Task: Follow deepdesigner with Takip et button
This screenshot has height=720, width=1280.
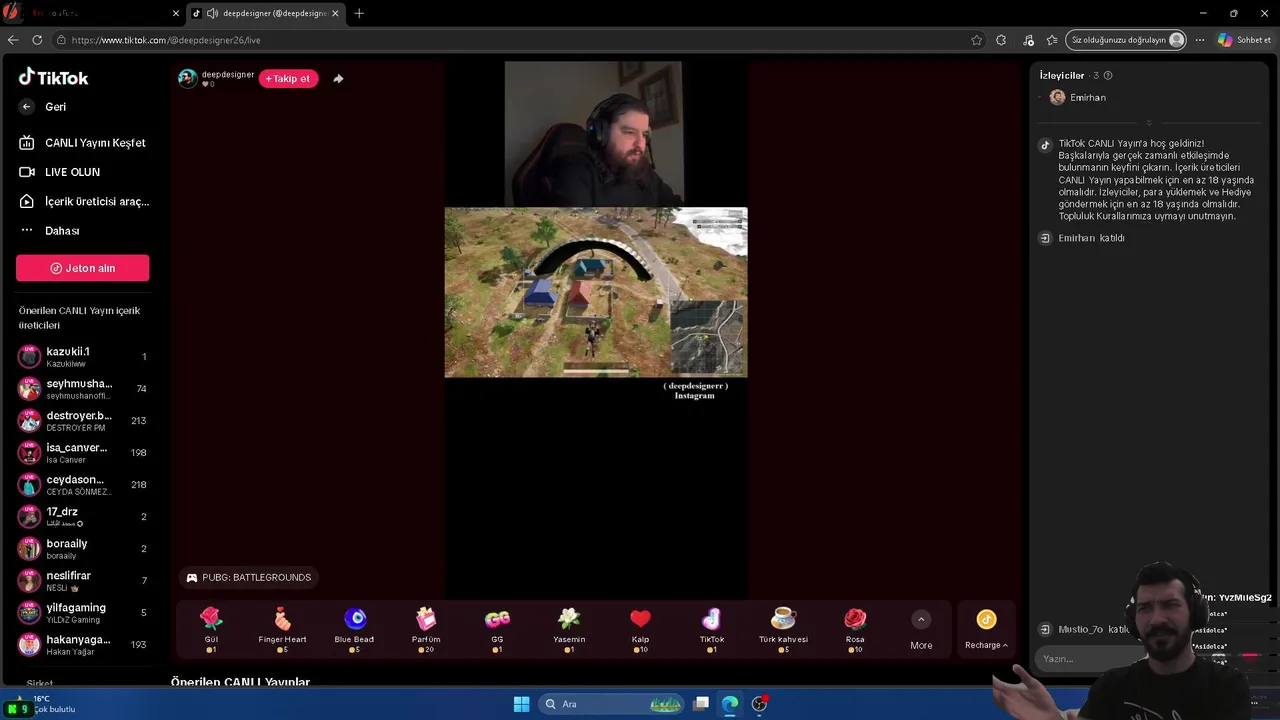Action: pos(288,79)
